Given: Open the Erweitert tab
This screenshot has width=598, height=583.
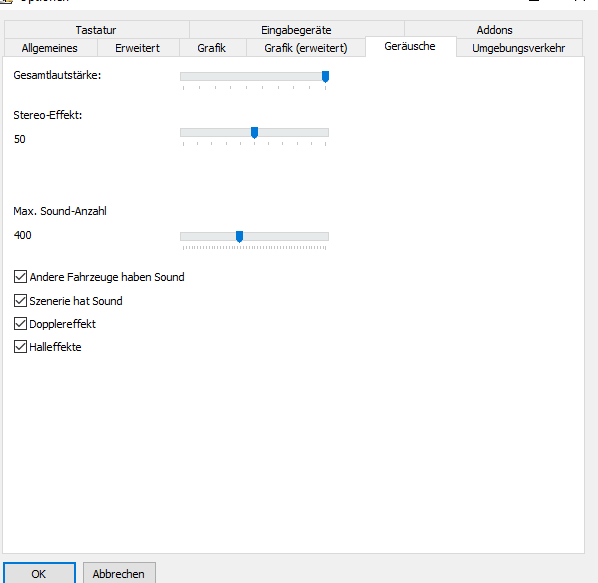Looking at the screenshot, I should [x=138, y=48].
